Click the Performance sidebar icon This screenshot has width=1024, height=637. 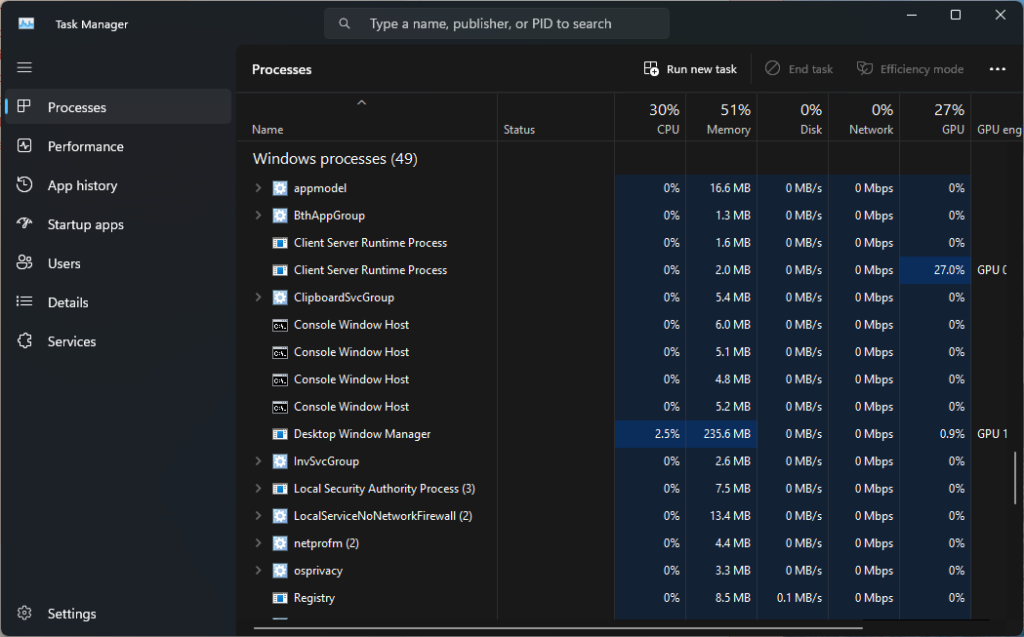pos(25,146)
